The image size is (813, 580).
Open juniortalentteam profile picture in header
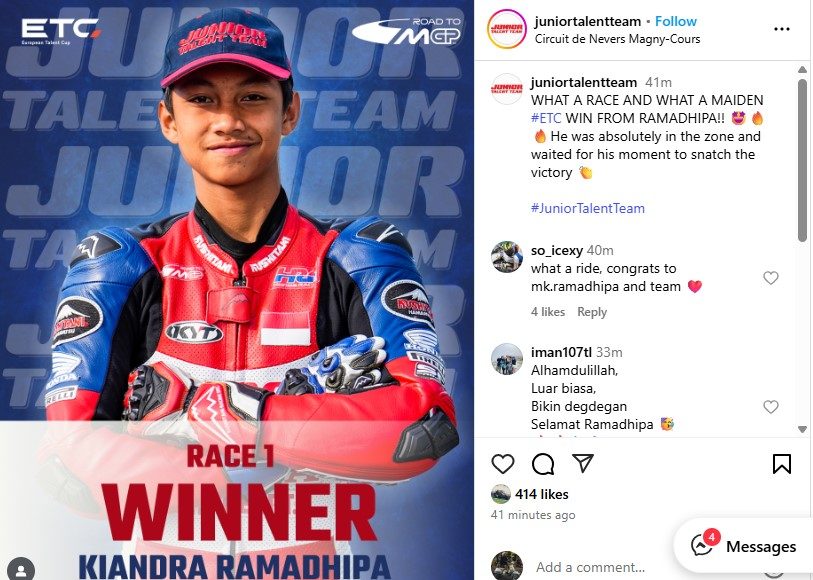507,29
